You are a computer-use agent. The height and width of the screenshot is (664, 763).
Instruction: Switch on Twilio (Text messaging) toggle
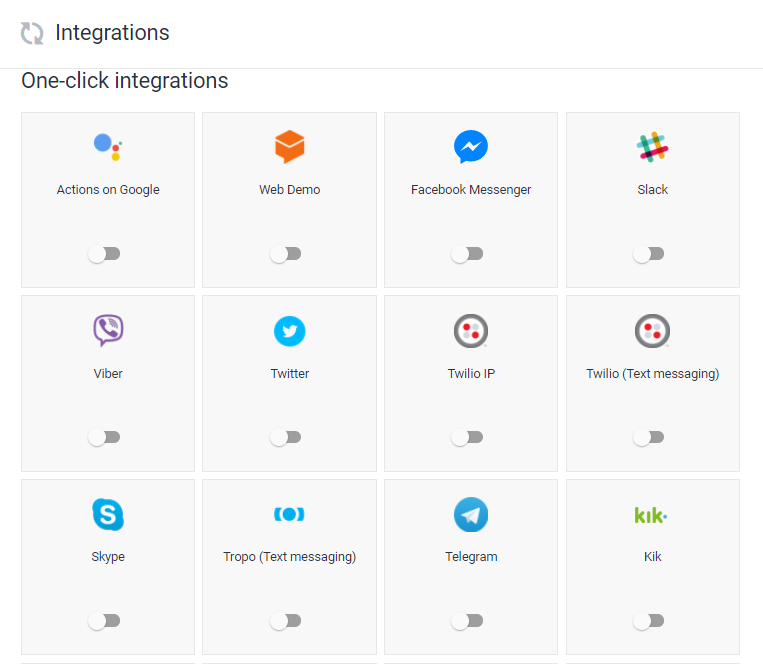click(648, 437)
